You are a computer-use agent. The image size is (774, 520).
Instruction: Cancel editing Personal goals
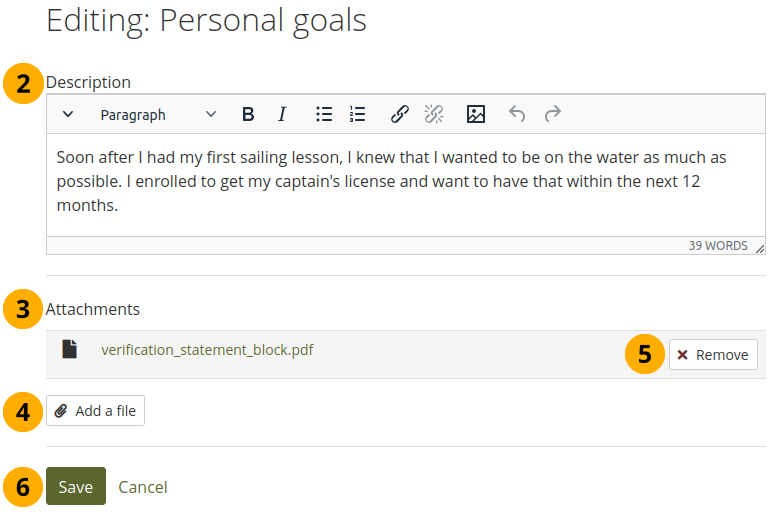point(143,487)
